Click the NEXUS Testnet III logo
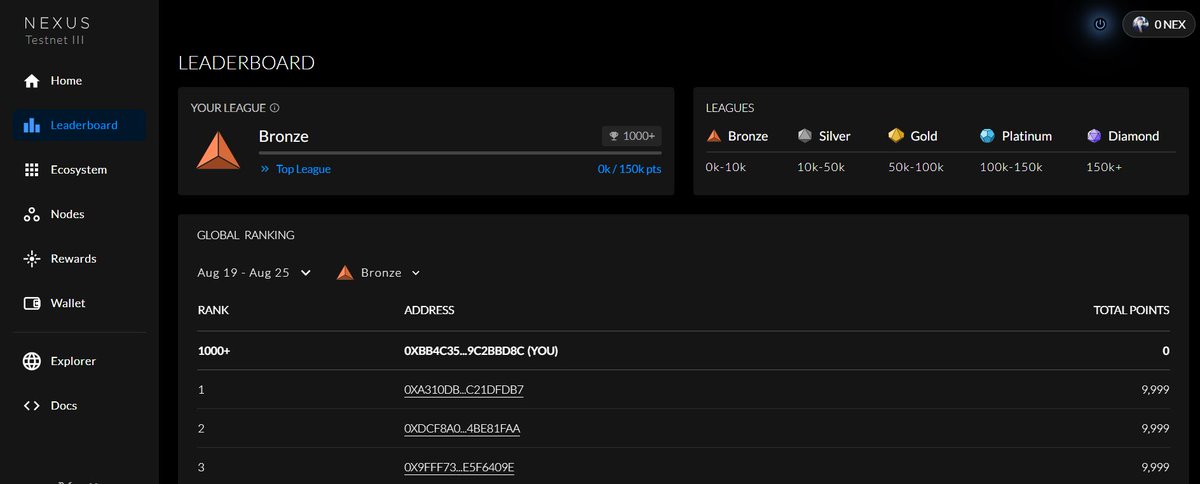The height and width of the screenshot is (484, 1200). click(x=57, y=29)
